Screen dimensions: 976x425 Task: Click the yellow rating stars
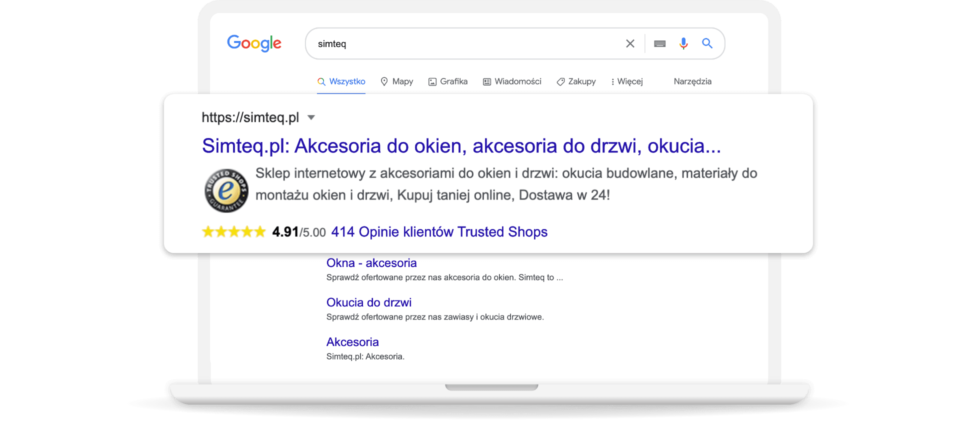[x=234, y=232]
